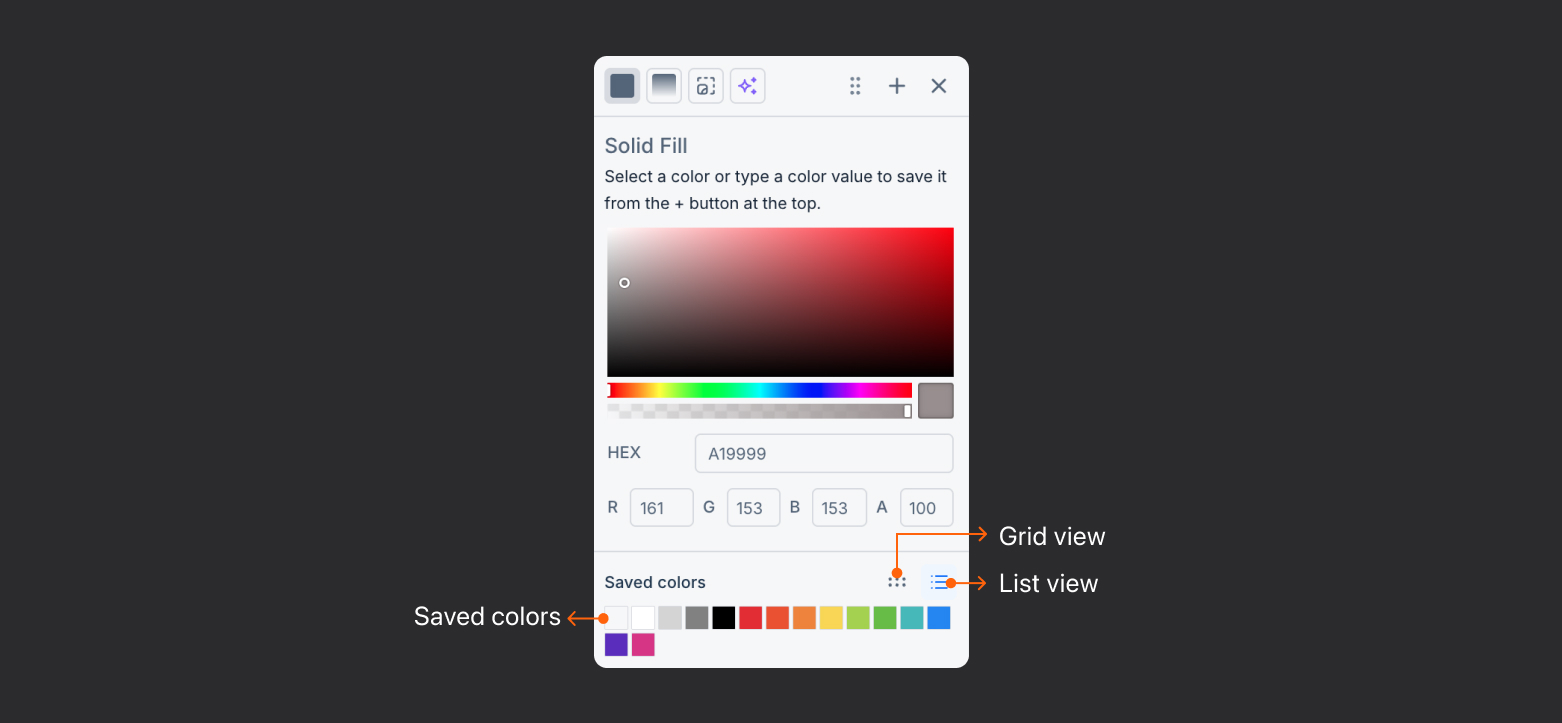Click the drag handle dots icon
The width and height of the screenshot is (1562, 723).
click(x=855, y=86)
